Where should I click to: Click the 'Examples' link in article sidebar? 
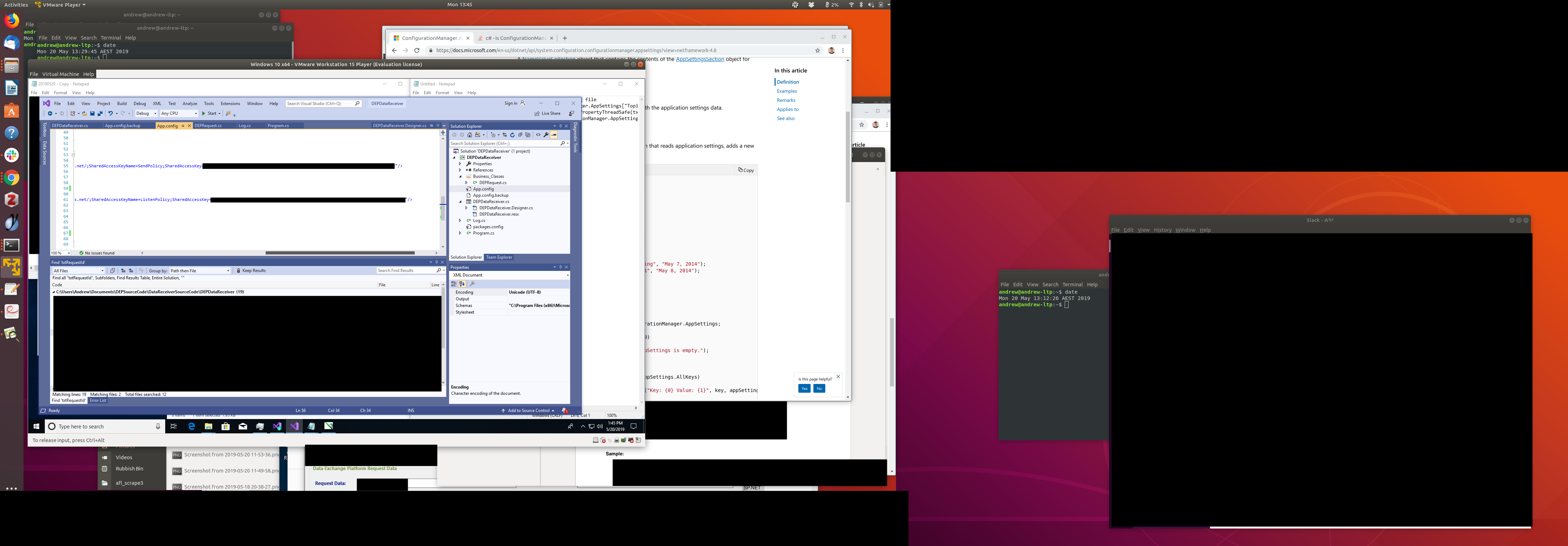click(x=786, y=91)
